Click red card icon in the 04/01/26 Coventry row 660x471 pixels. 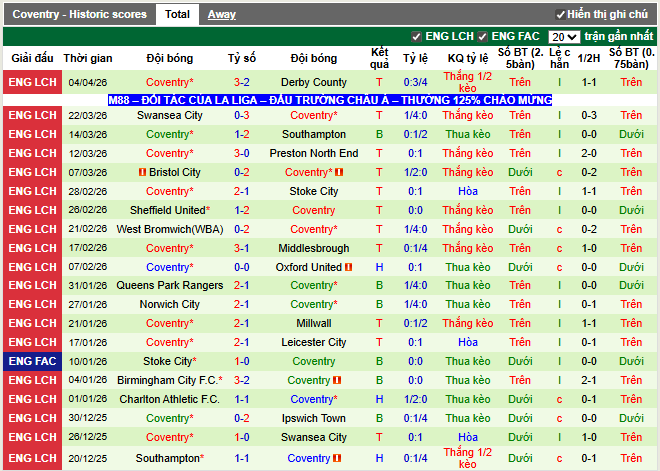pyautogui.click(x=338, y=380)
